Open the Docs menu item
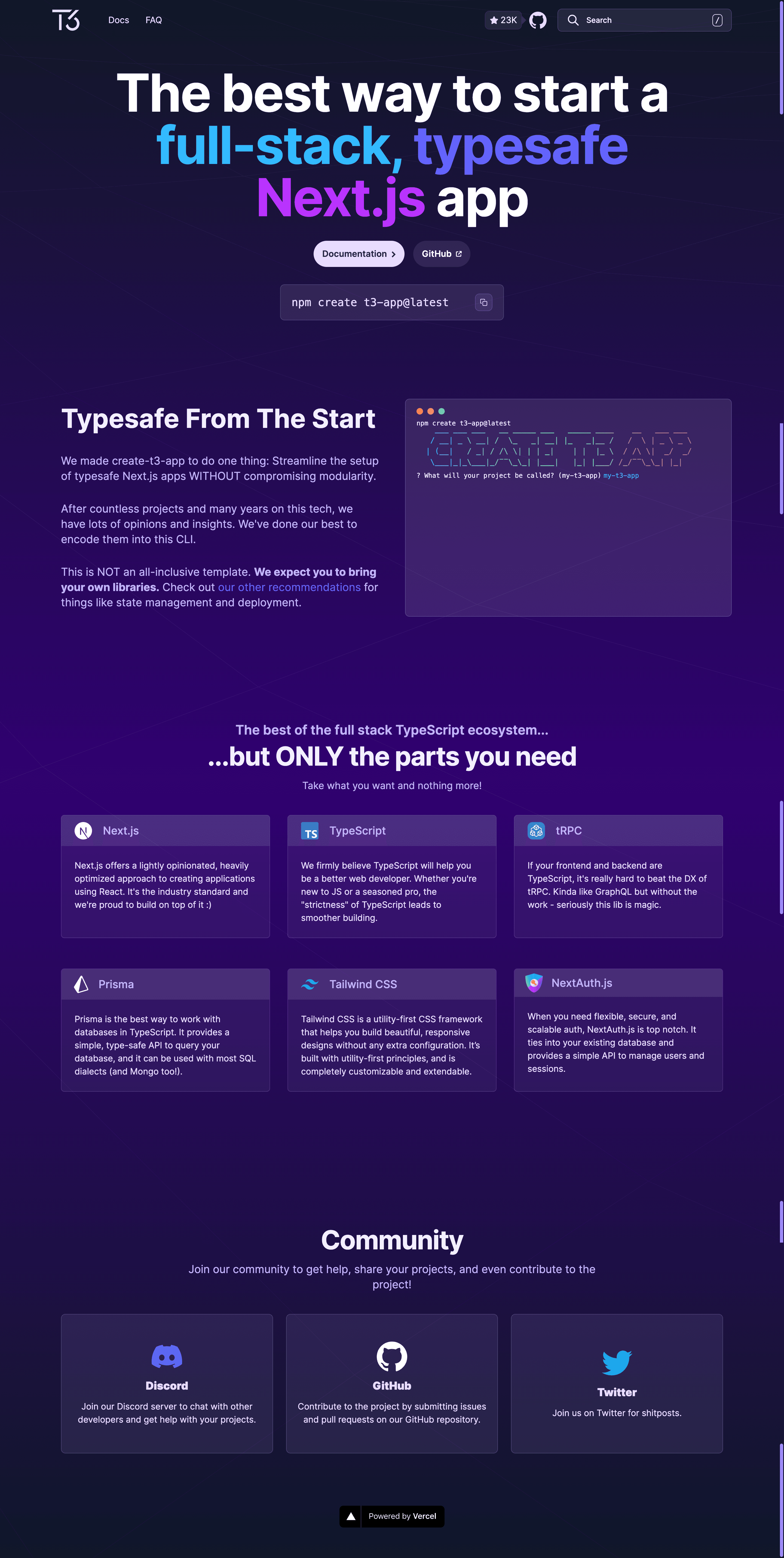The height and width of the screenshot is (1558, 784). point(118,20)
